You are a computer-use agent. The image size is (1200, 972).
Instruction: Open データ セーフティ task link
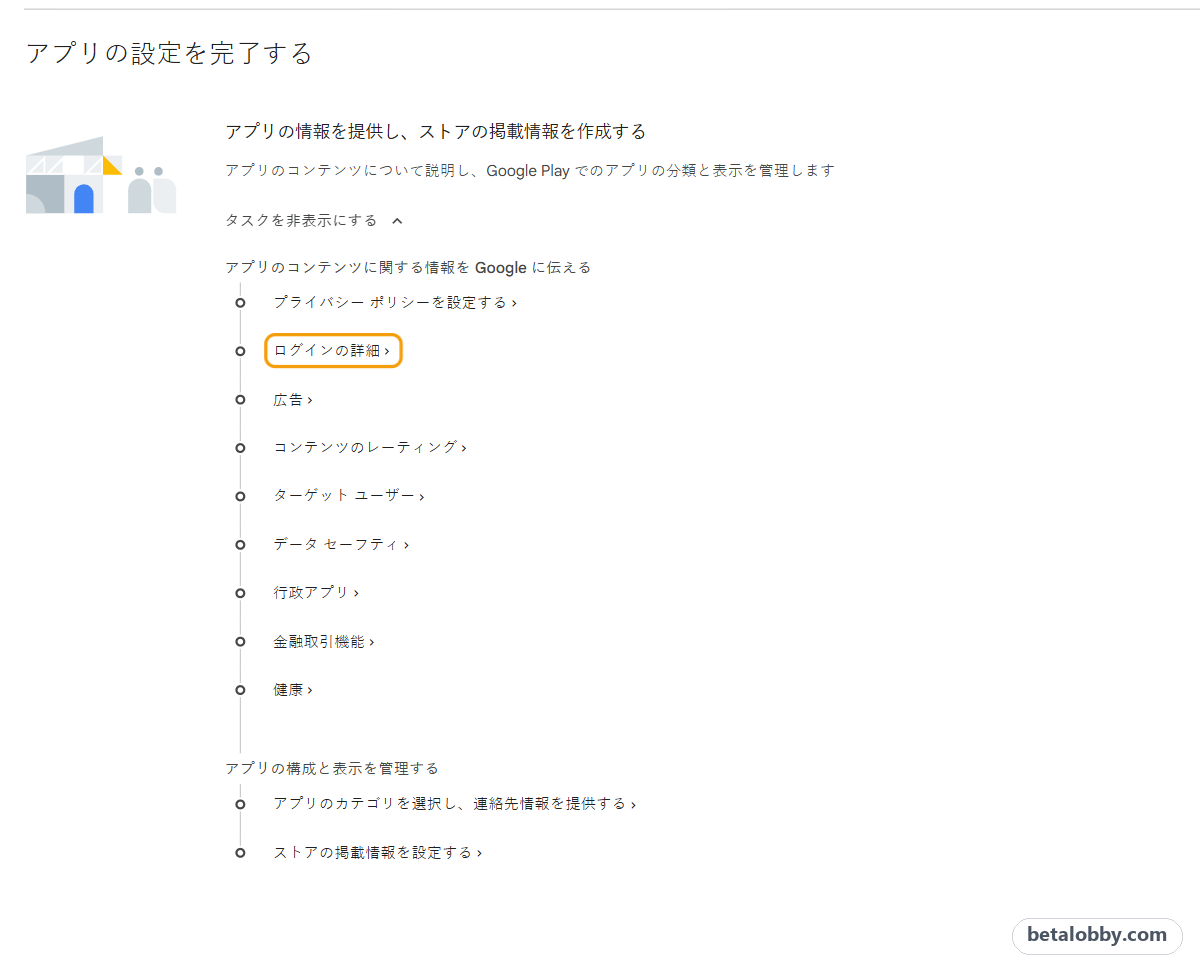coord(341,544)
